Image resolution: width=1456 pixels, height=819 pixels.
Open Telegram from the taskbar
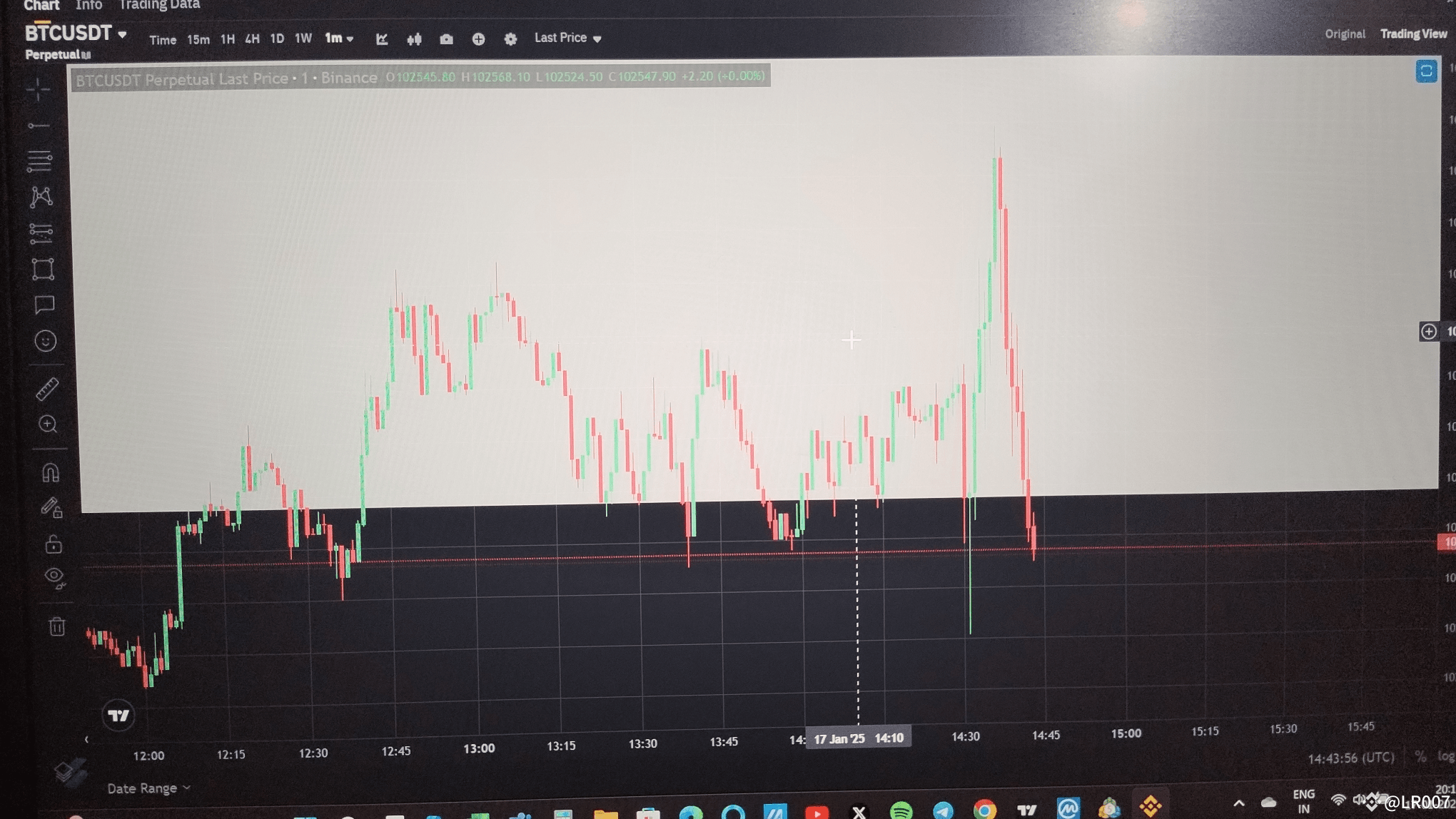pyautogui.click(x=943, y=810)
